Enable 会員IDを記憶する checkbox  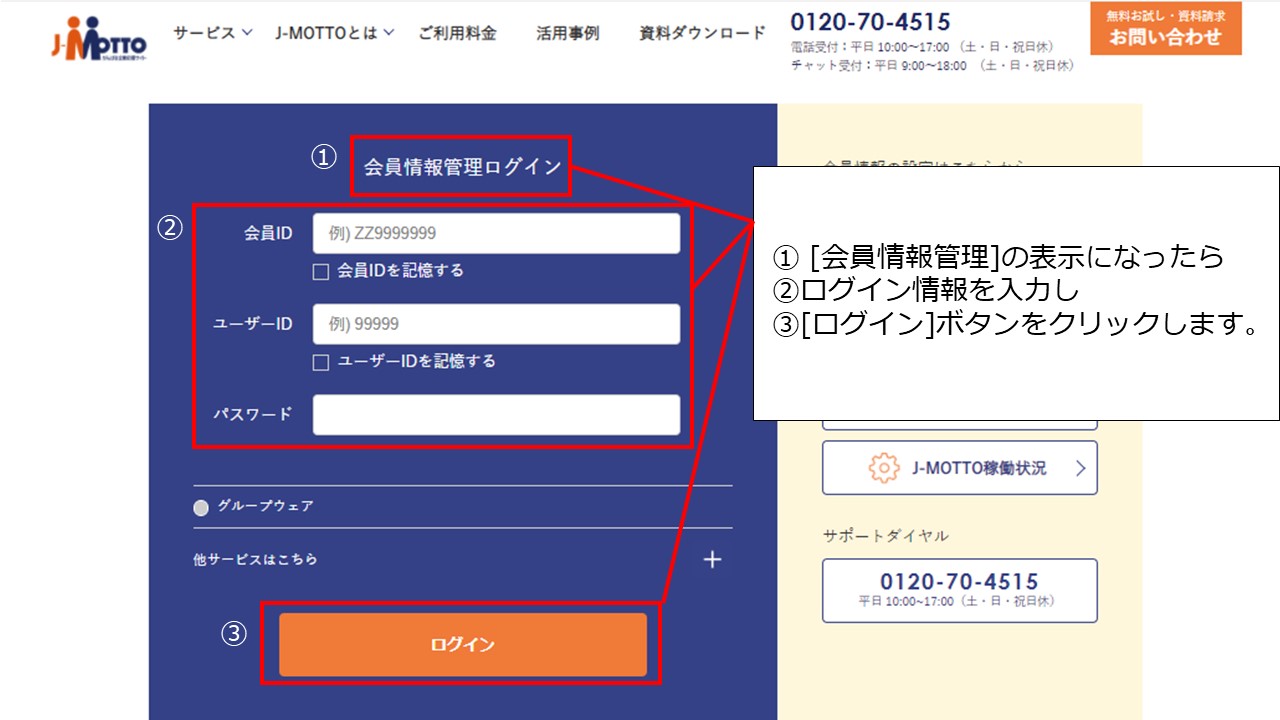[x=321, y=271]
